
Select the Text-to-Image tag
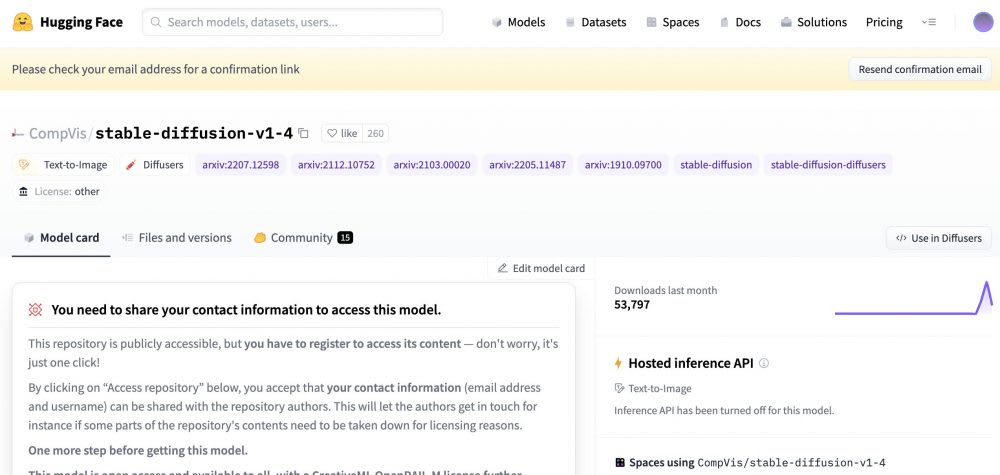click(64, 164)
